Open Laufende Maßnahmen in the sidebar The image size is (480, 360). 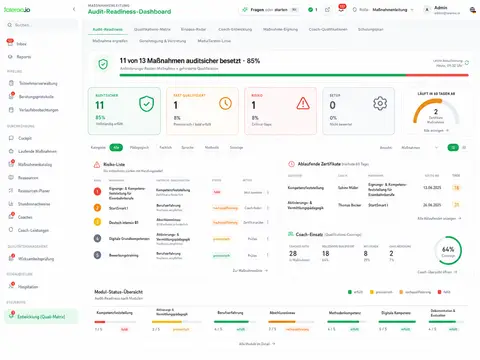[37, 151]
